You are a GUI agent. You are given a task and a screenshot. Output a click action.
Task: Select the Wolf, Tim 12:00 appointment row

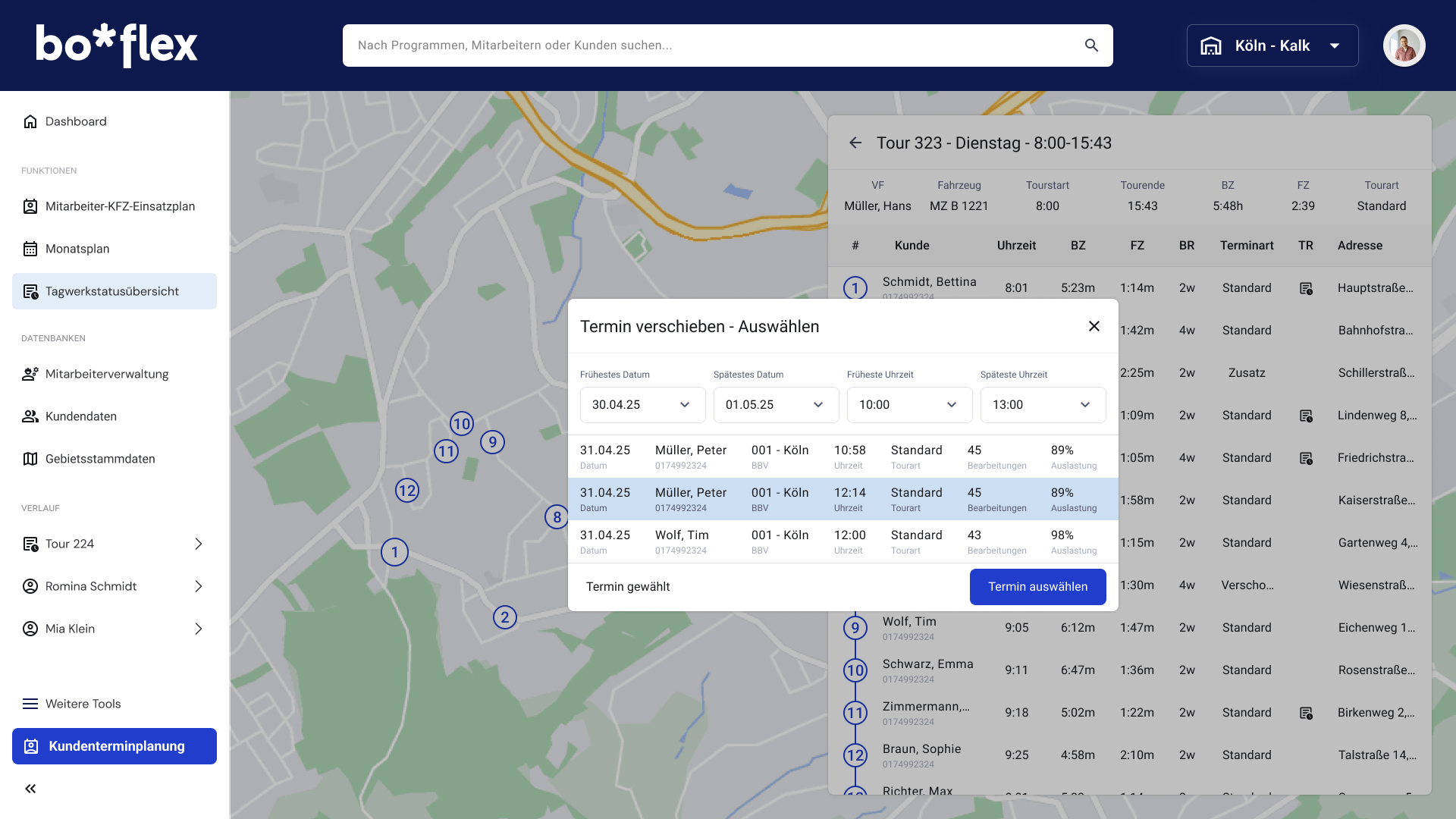click(x=843, y=541)
